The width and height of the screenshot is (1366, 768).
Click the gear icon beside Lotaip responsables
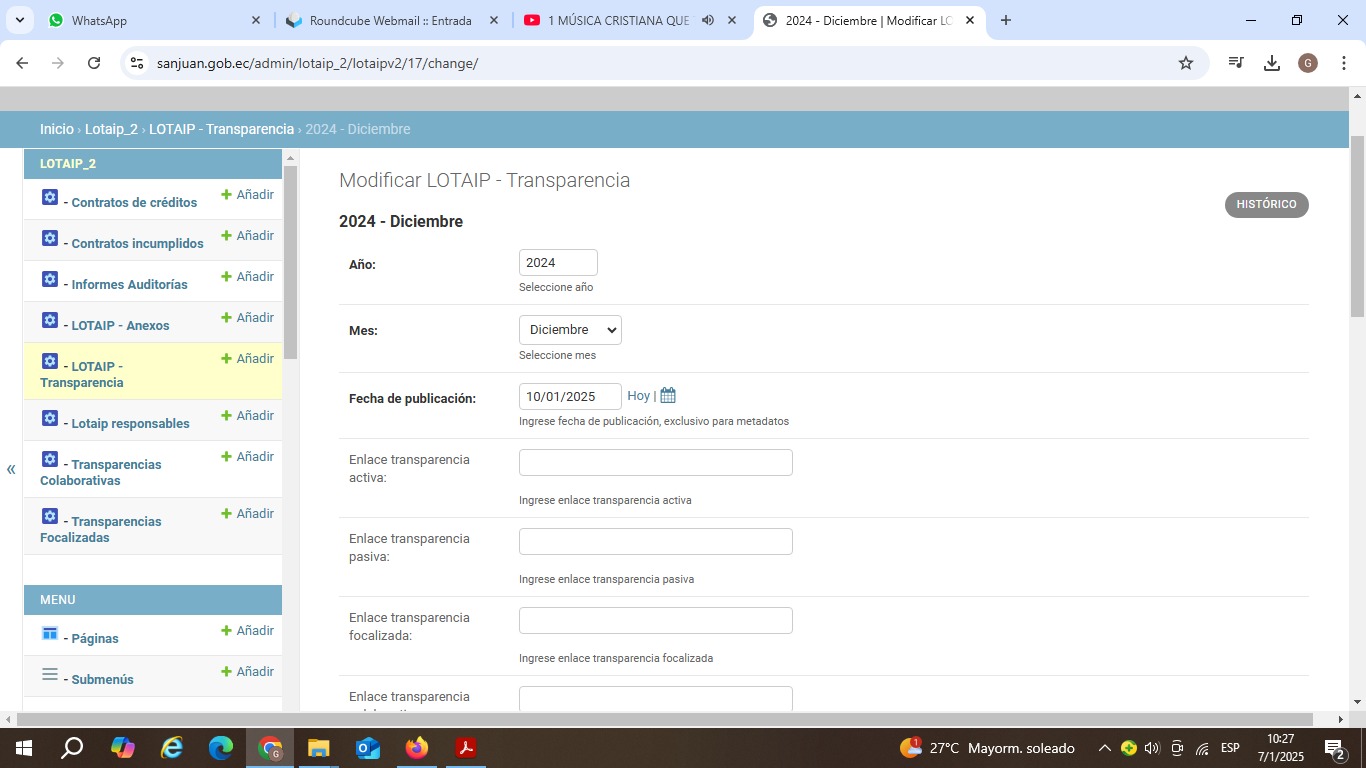pos(50,418)
